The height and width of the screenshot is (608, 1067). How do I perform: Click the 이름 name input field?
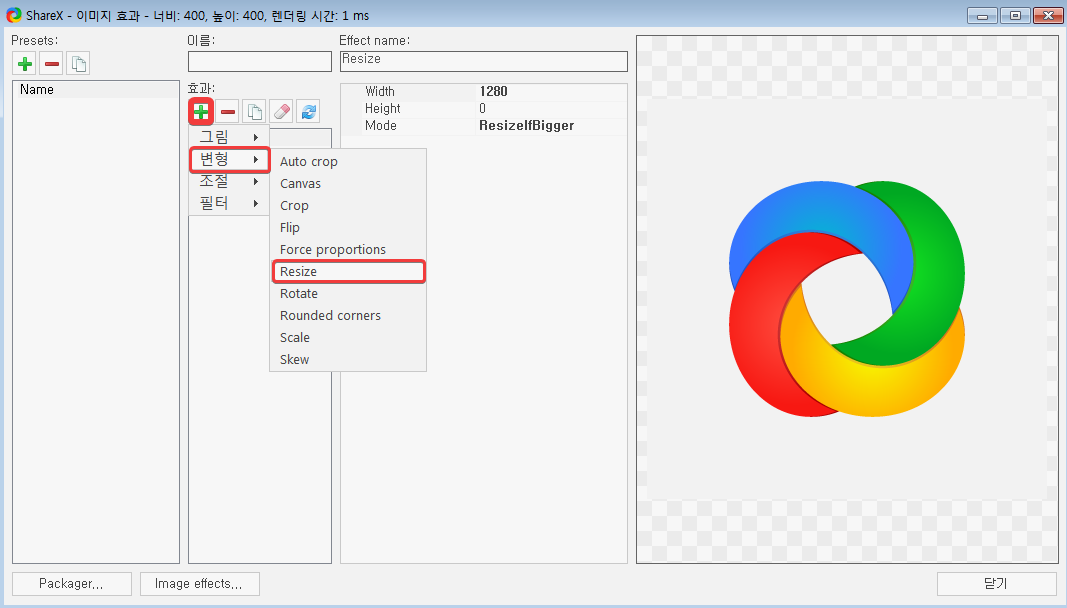(x=259, y=61)
